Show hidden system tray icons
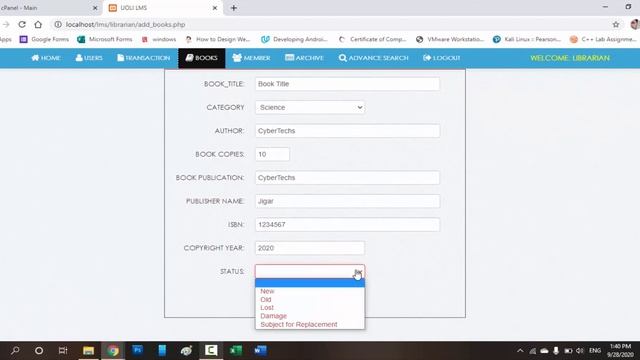640x360 pixels. pyautogui.click(x=520, y=350)
